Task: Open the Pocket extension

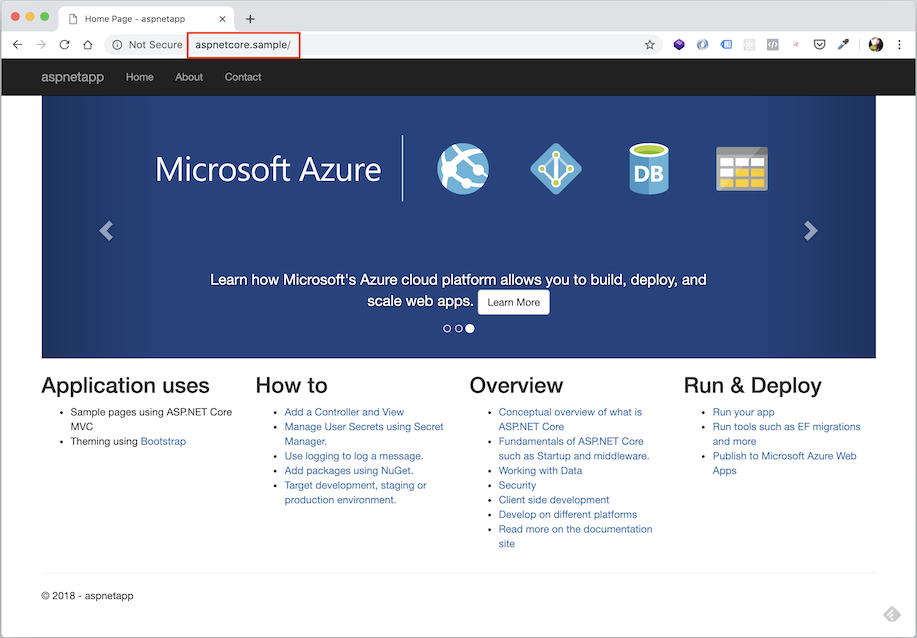Action: (x=819, y=44)
